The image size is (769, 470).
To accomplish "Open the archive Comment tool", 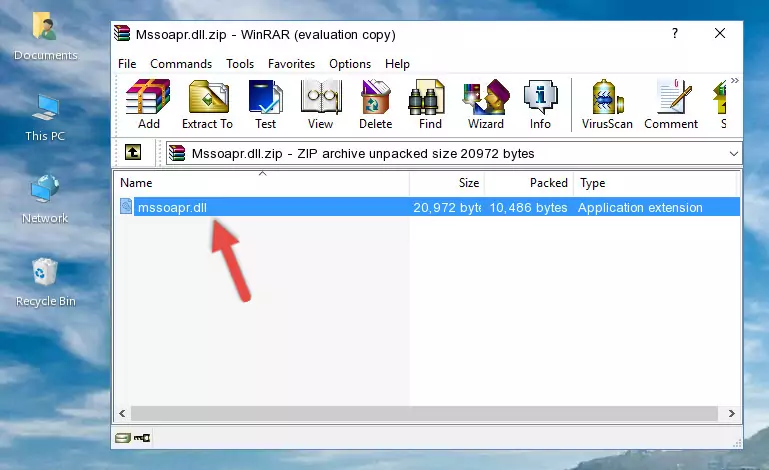I will pyautogui.click(x=671, y=104).
